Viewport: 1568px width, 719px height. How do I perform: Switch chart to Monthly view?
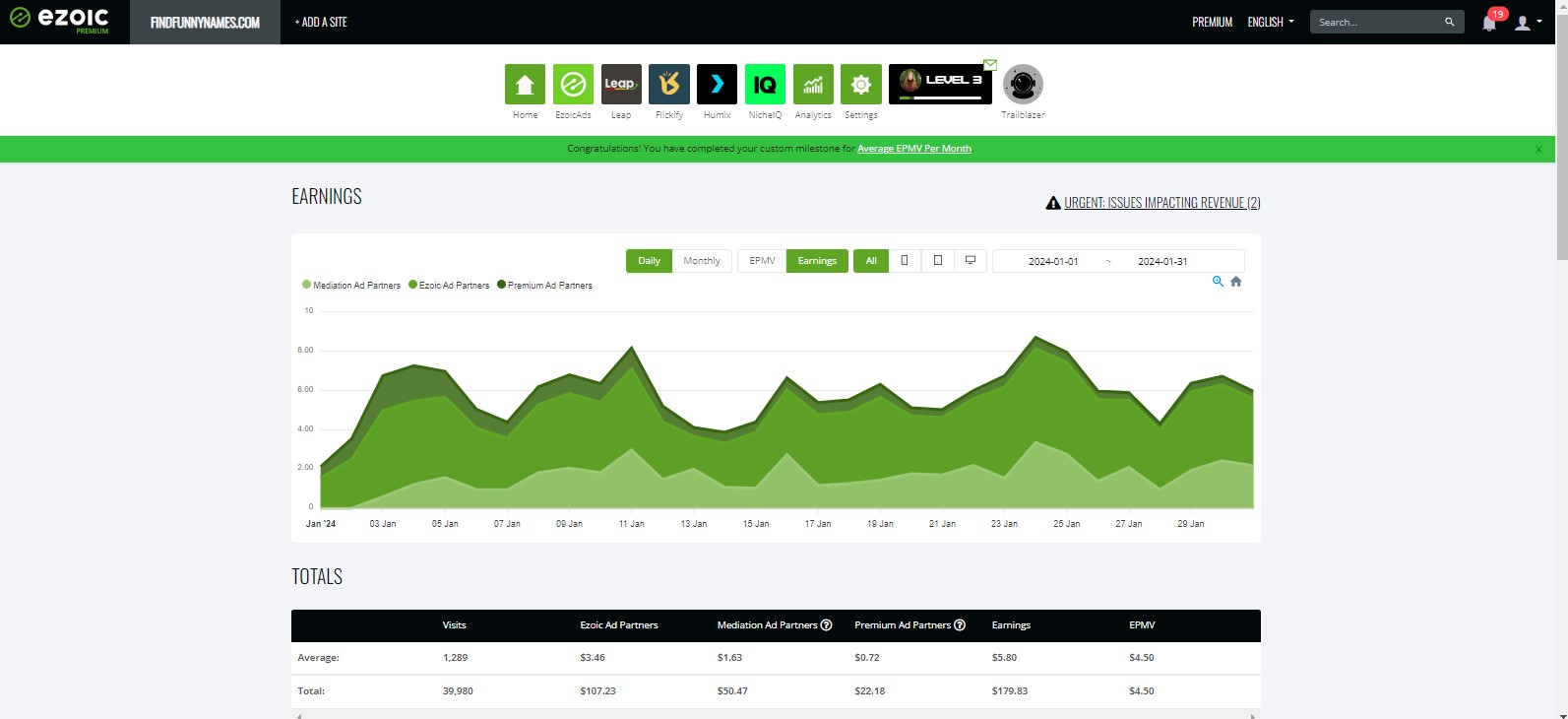(702, 261)
